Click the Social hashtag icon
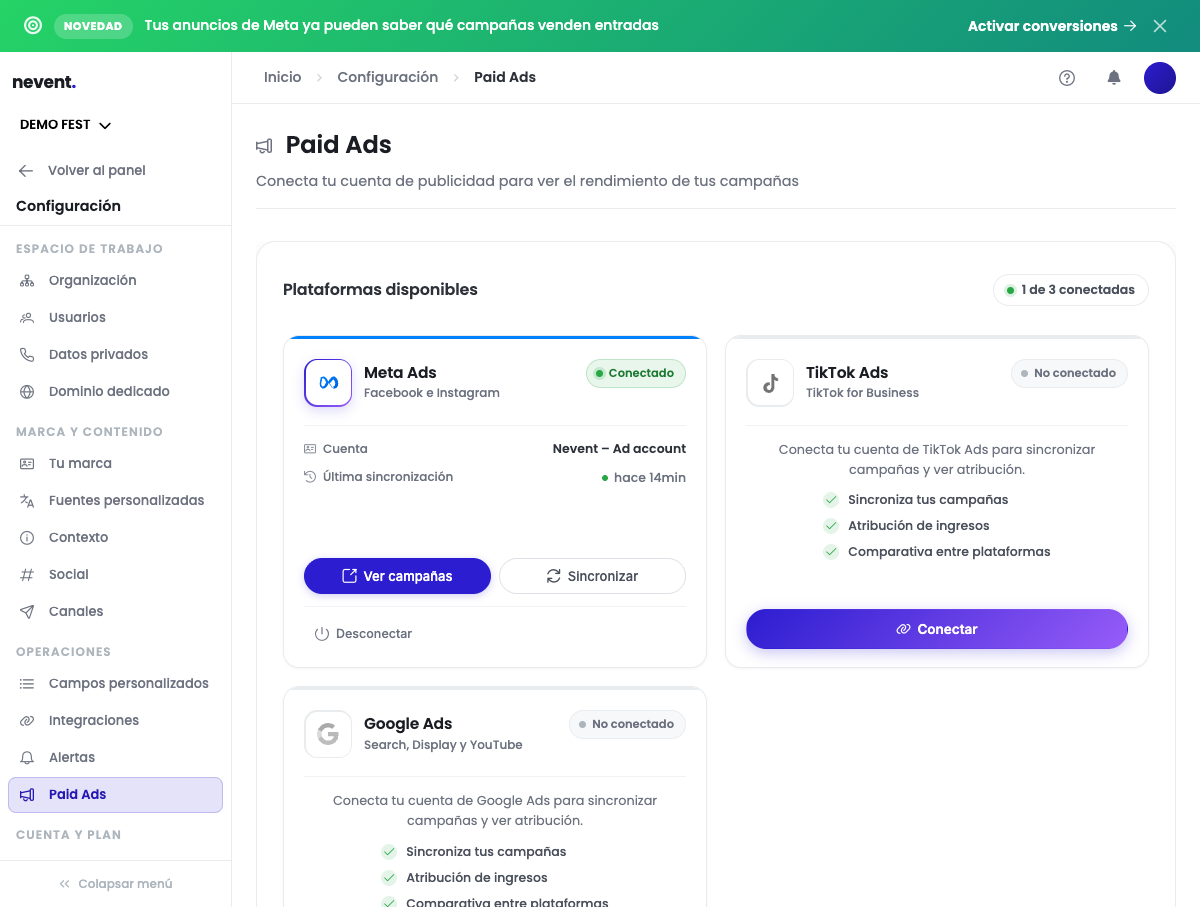This screenshot has width=1200, height=907. (x=28, y=575)
